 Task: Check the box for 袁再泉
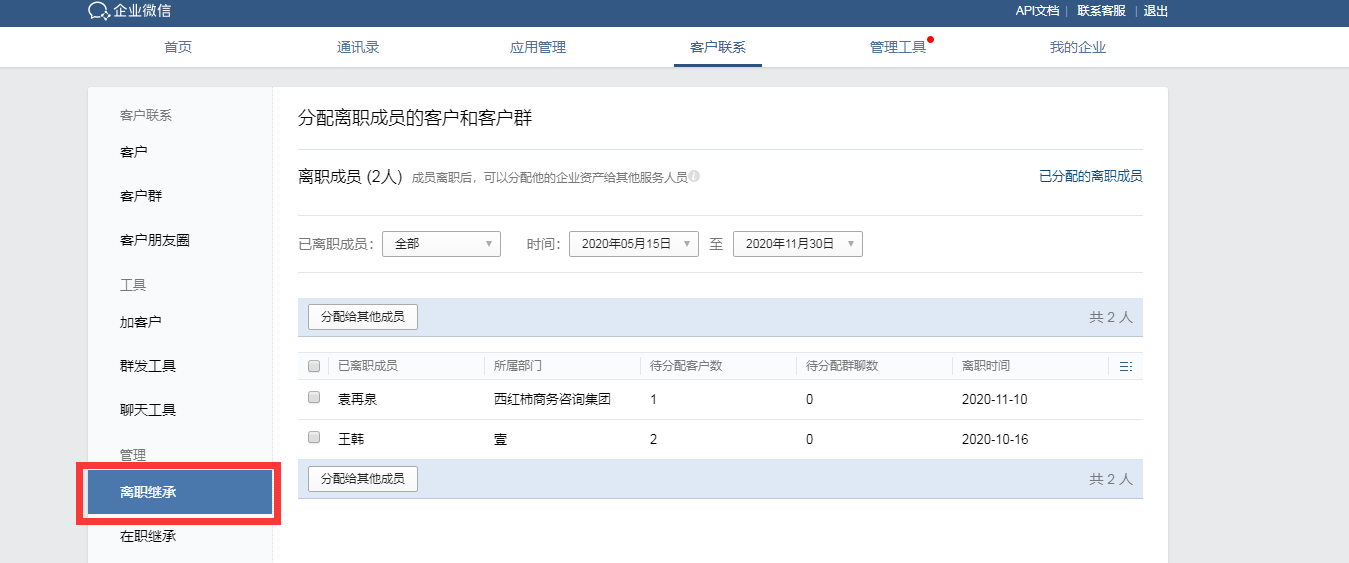tap(314, 398)
